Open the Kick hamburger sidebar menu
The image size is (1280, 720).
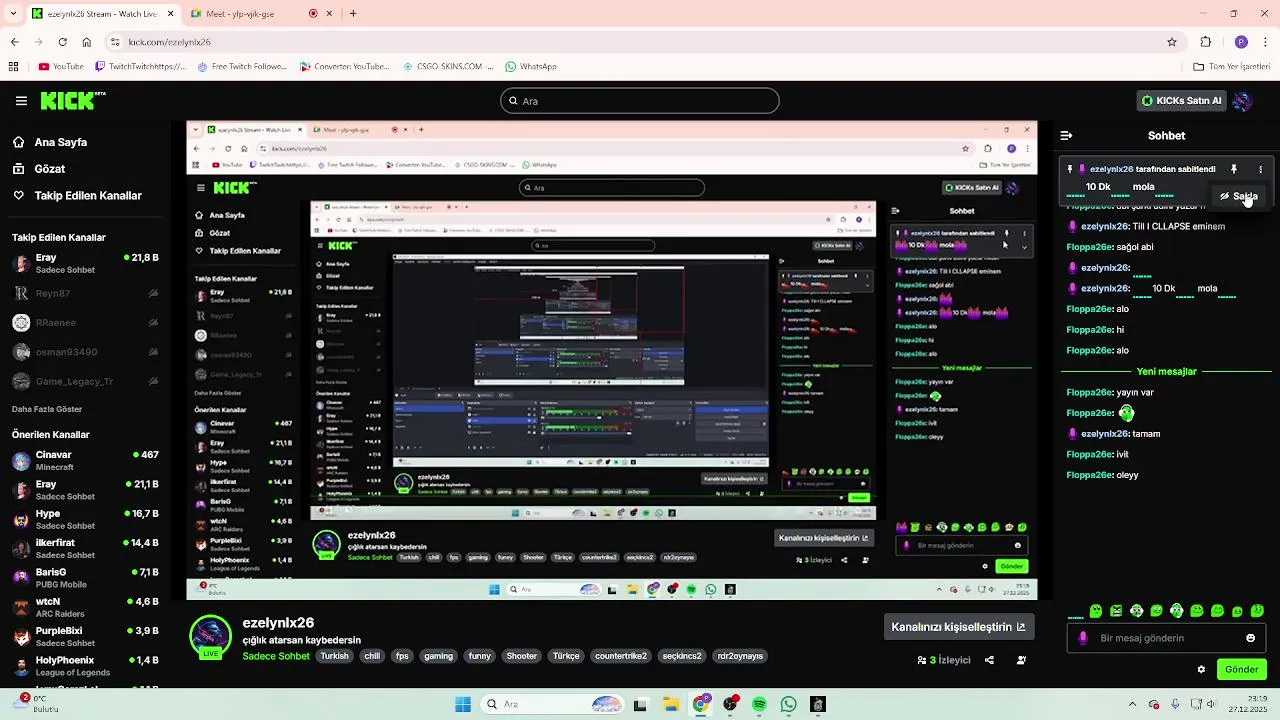click(21, 101)
